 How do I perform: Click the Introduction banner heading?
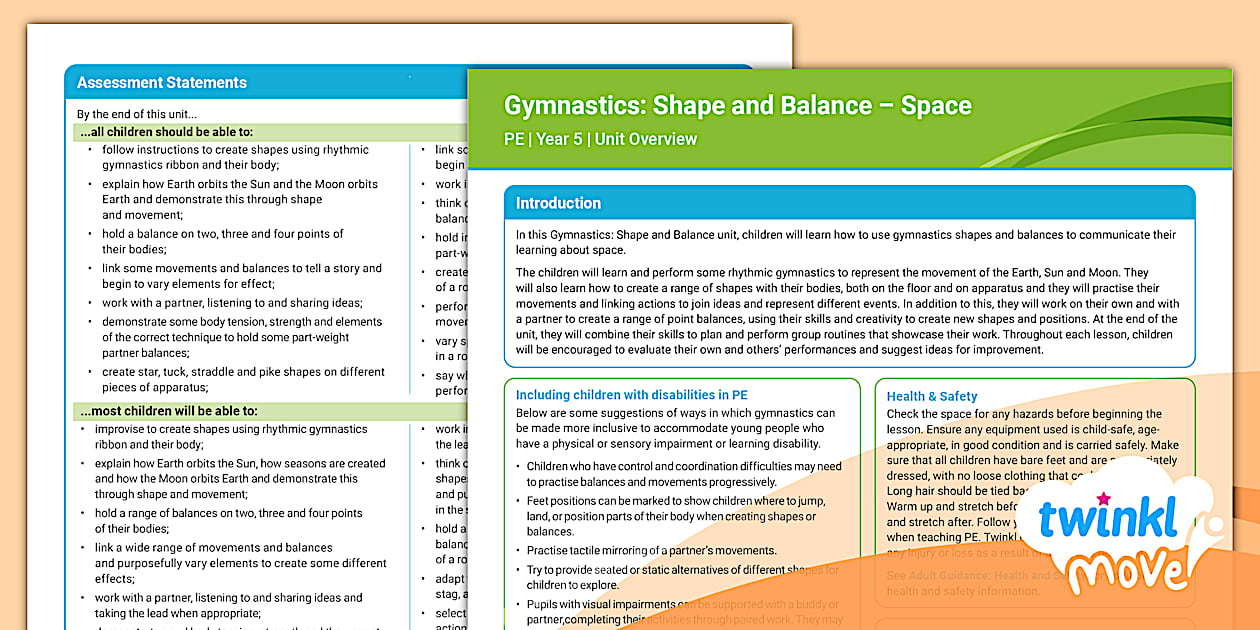click(558, 202)
